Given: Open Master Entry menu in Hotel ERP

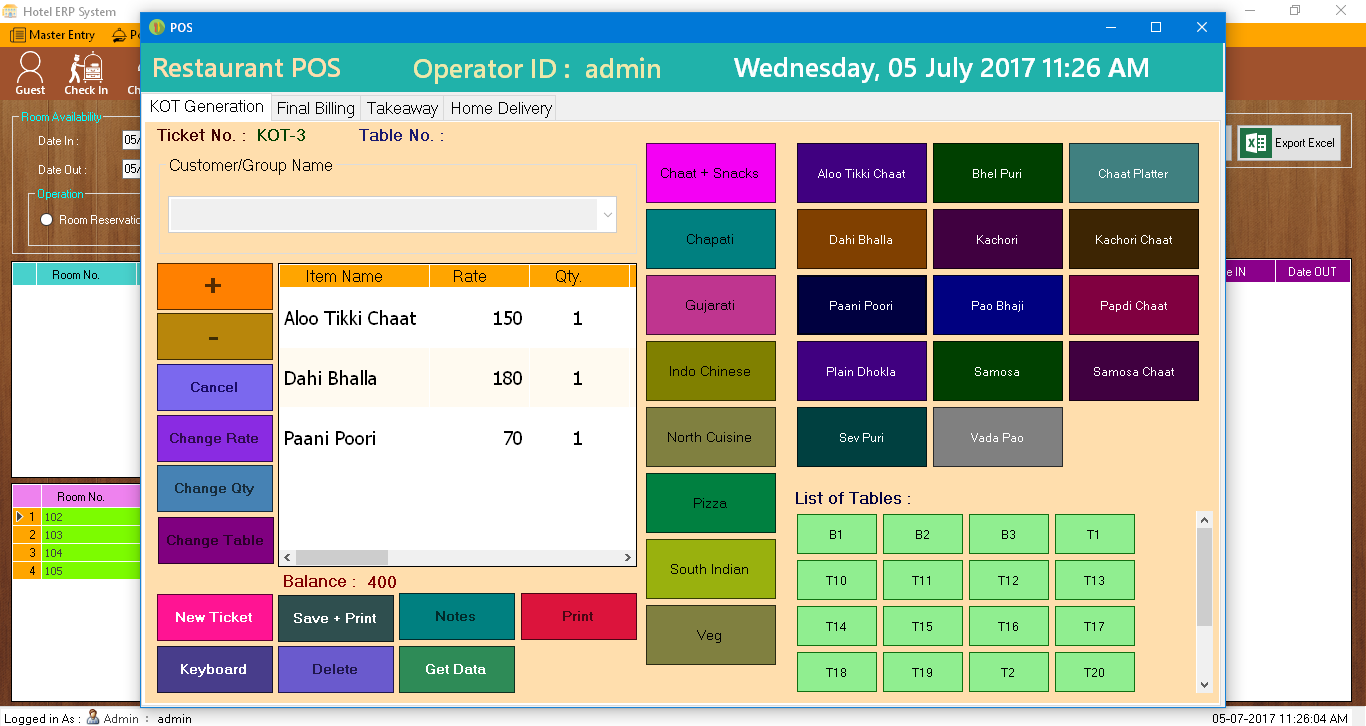Looking at the screenshot, I should (53, 35).
